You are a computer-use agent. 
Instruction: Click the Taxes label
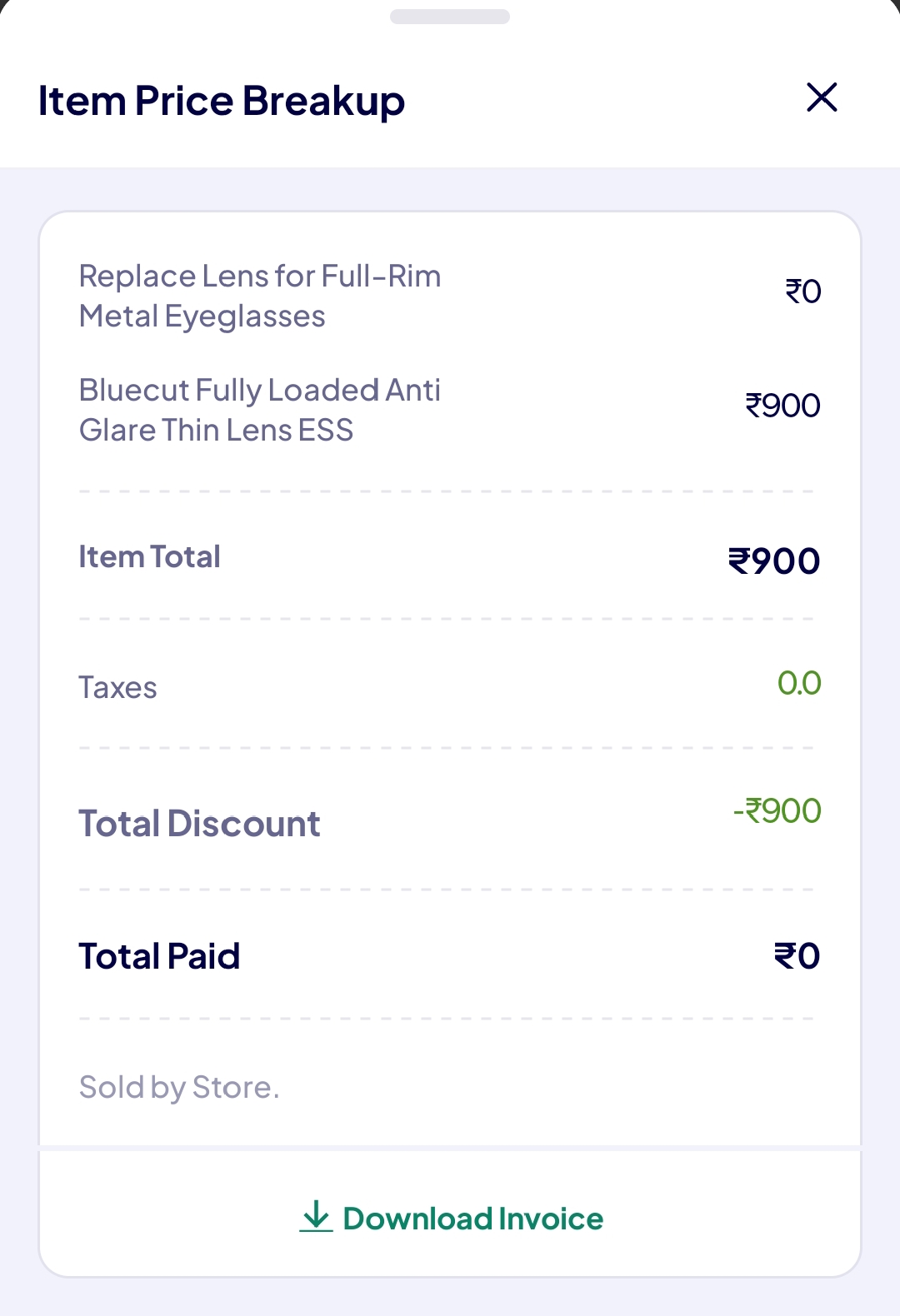coord(117,688)
